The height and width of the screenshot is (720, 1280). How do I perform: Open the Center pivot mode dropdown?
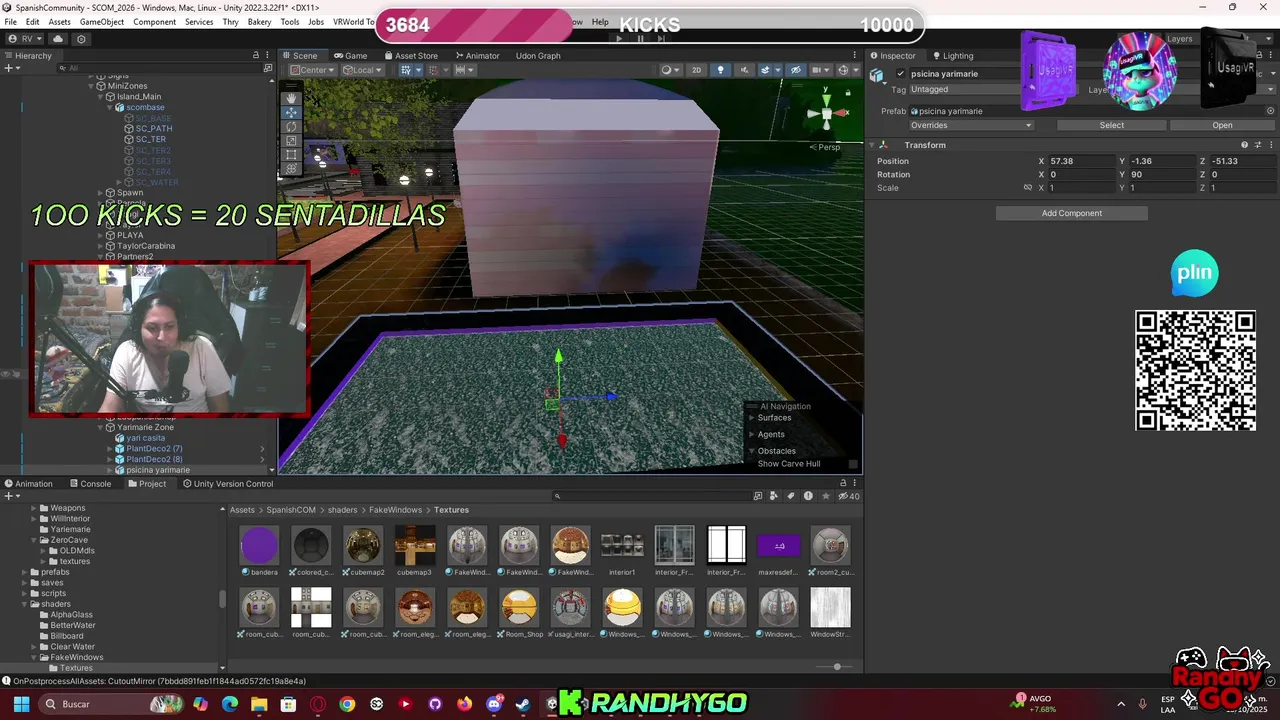click(312, 70)
